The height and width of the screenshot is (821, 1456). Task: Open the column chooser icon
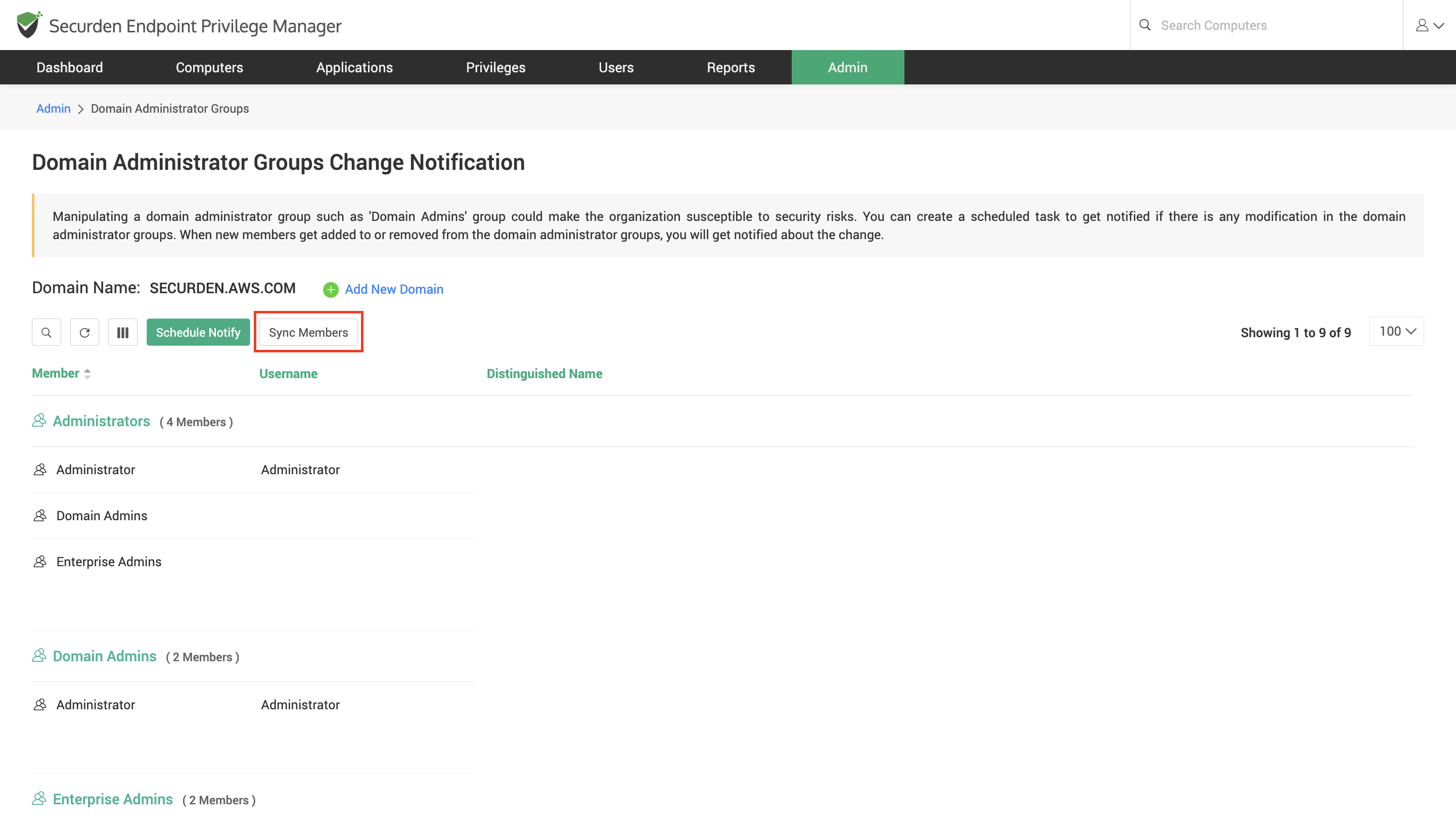click(123, 332)
